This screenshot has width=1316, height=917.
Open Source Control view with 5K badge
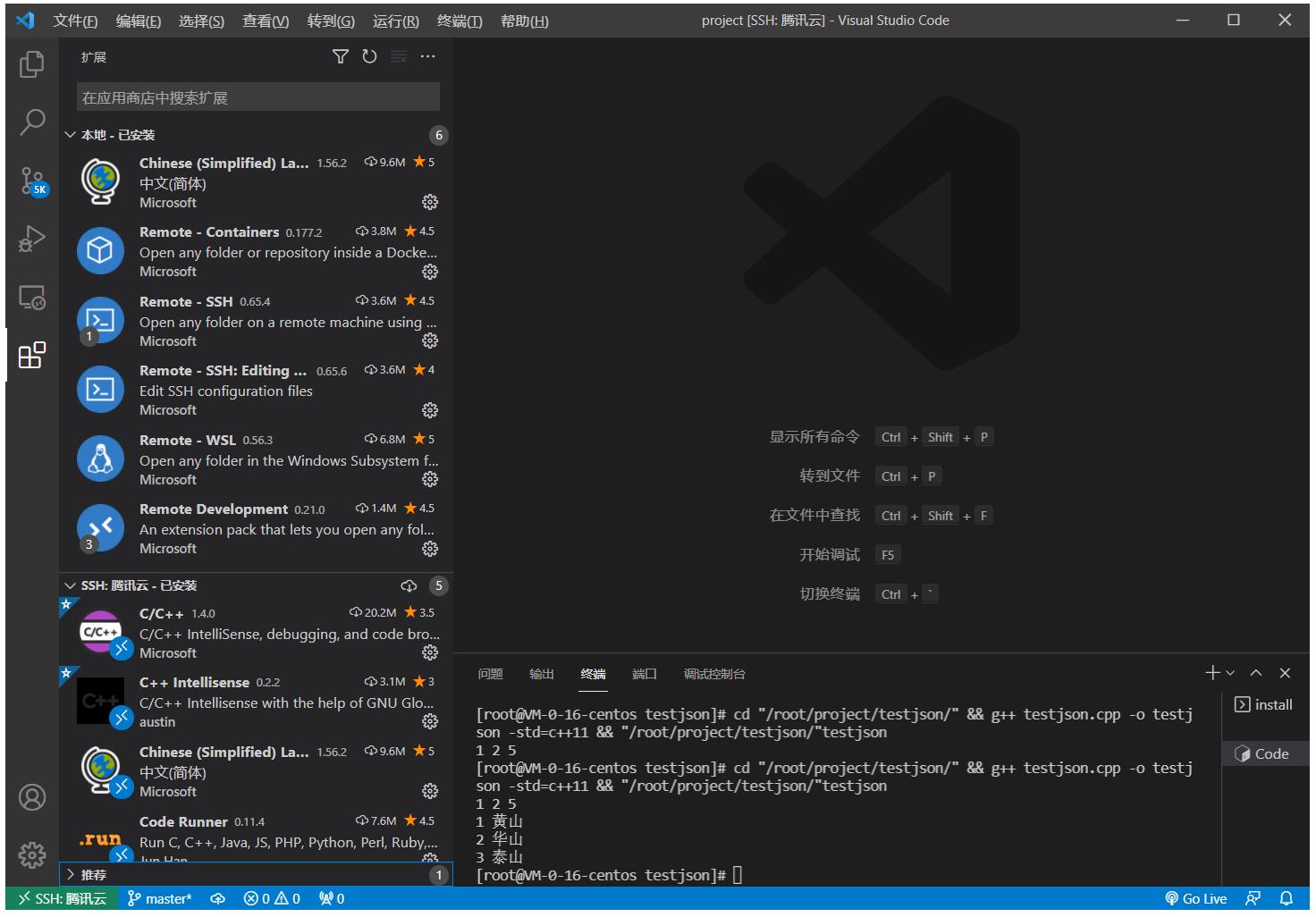(x=32, y=181)
